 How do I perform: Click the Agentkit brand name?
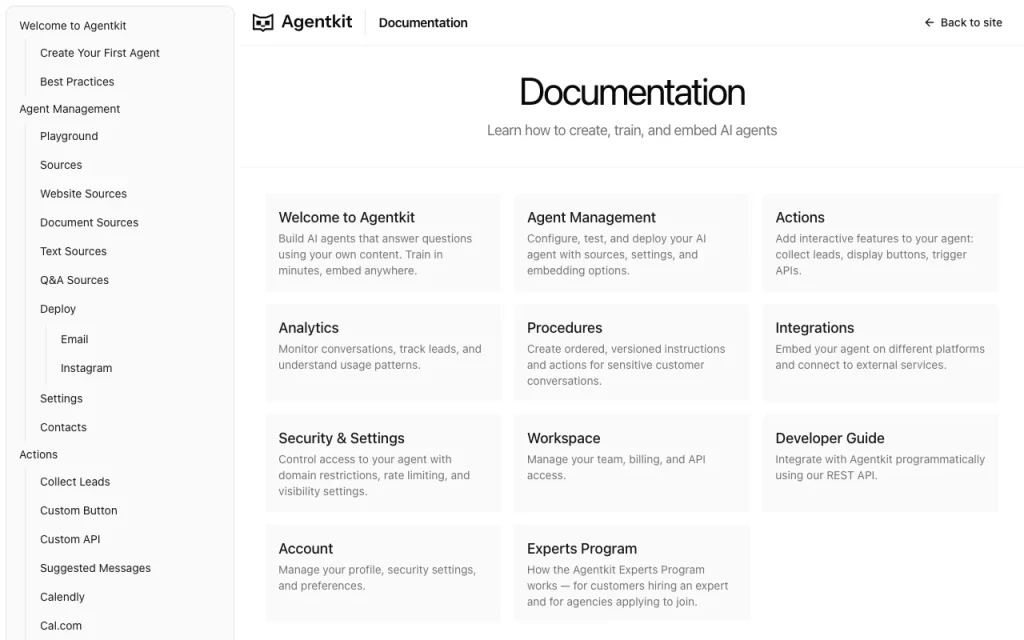(317, 22)
